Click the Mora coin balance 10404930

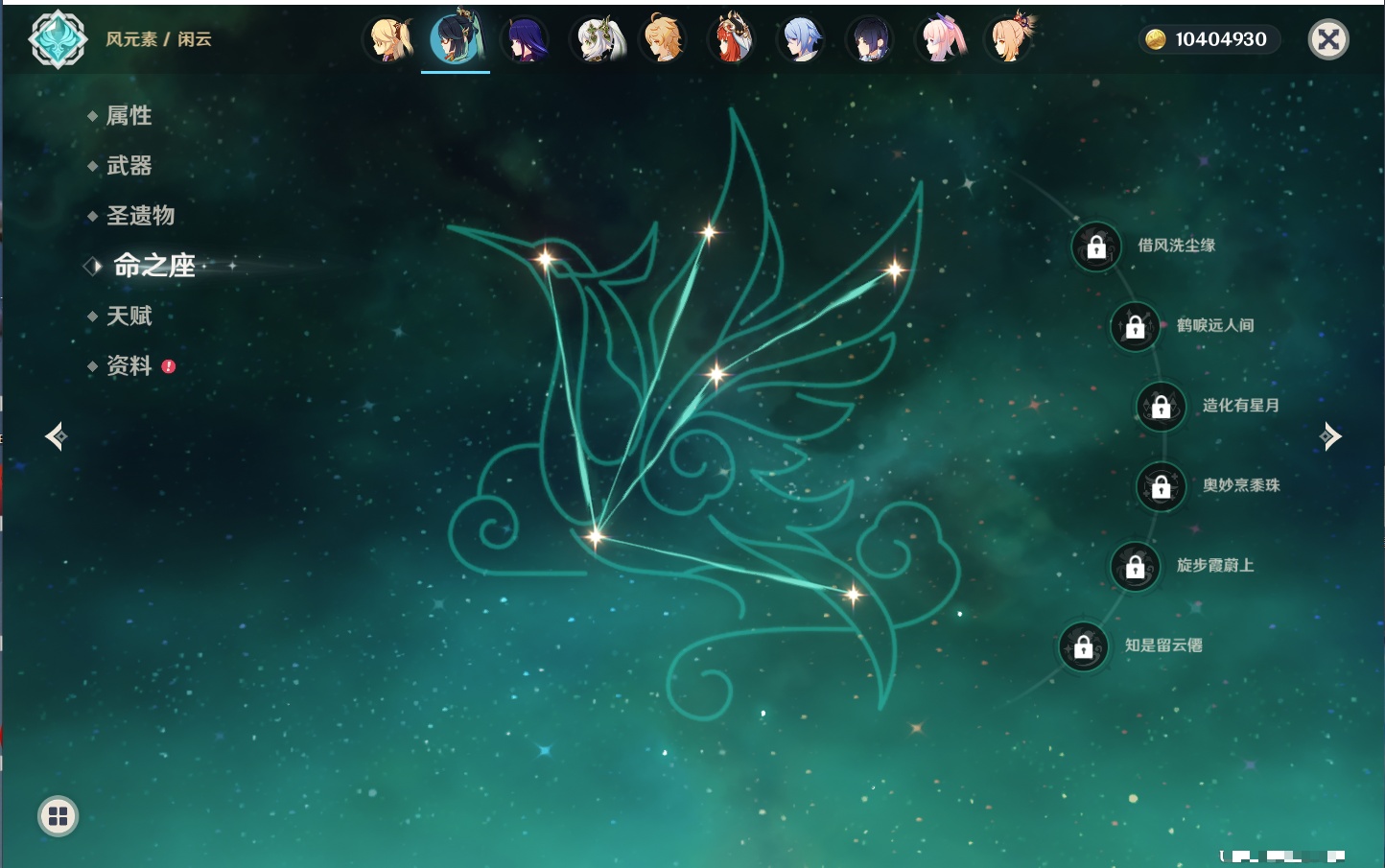point(1209,39)
